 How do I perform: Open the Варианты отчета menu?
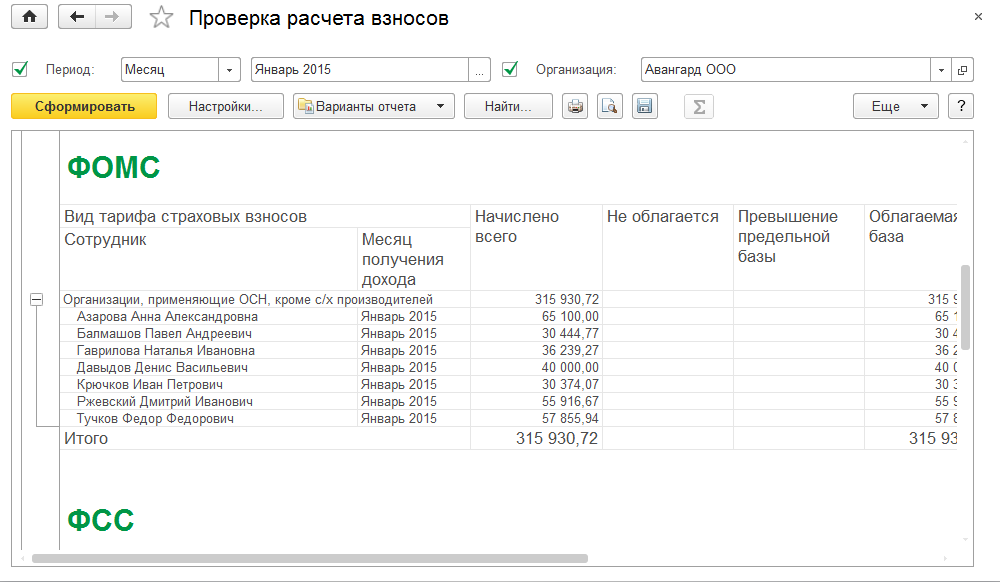pos(373,107)
